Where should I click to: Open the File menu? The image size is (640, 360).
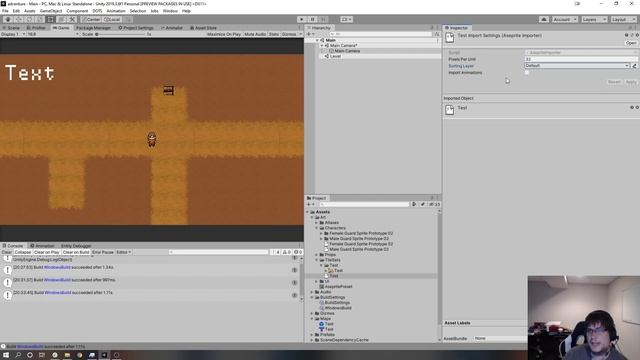5,11
